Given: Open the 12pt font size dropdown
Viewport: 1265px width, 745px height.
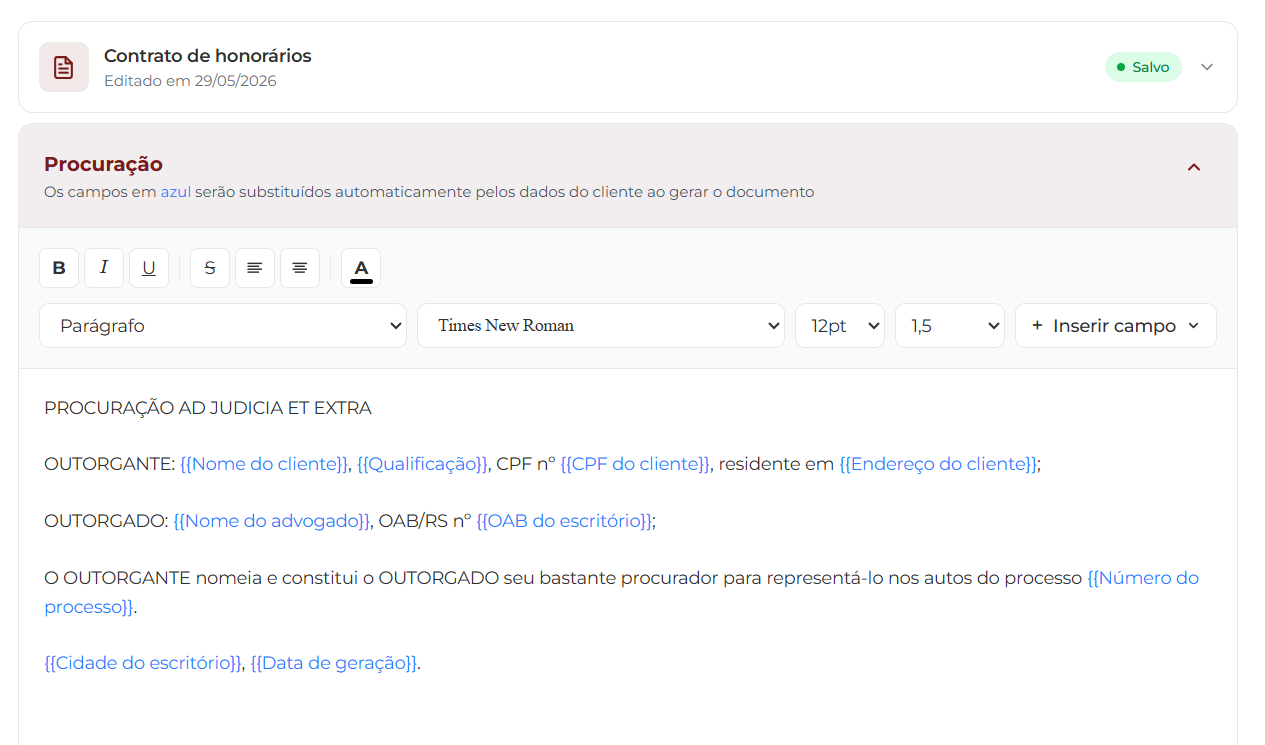Looking at the screenshot, I should point(840,326).
